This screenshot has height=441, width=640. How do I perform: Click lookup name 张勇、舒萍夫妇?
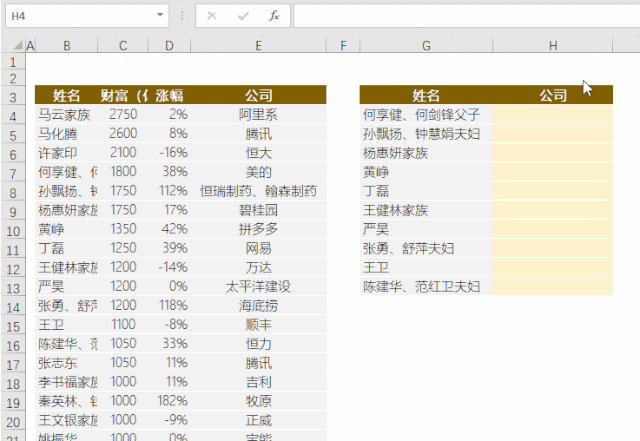point(426,248)
